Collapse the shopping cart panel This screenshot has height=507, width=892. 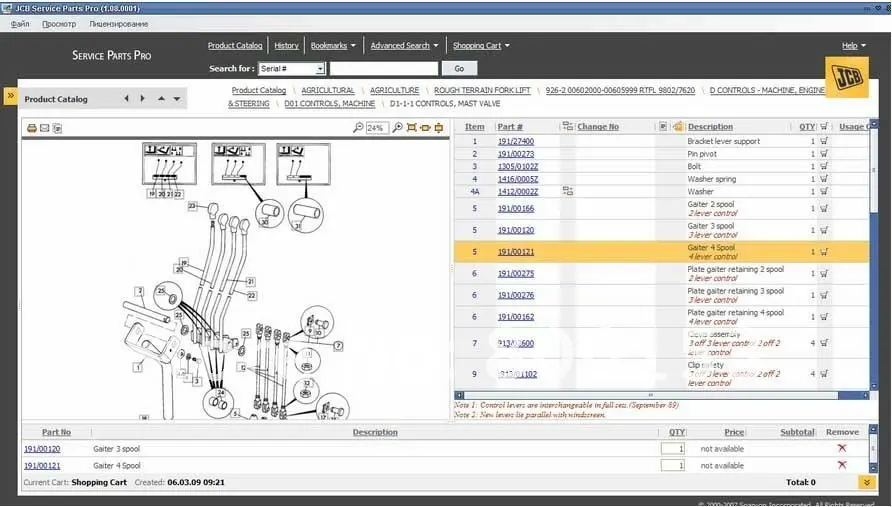(867, 482)
